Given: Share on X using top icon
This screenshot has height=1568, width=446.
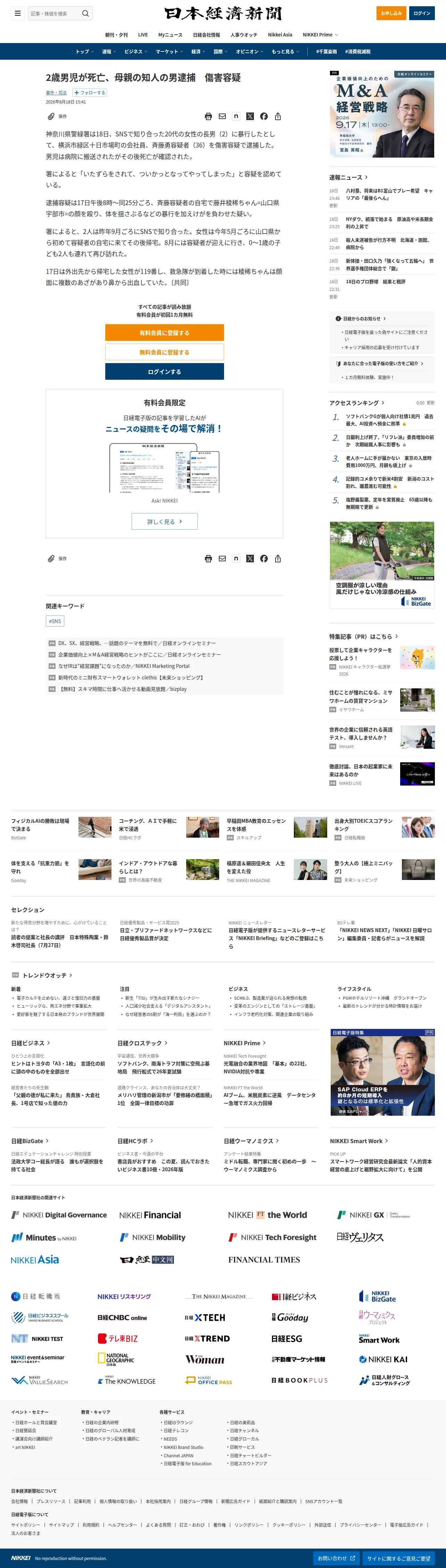Looking at the screenshot, I should (250, 116).
